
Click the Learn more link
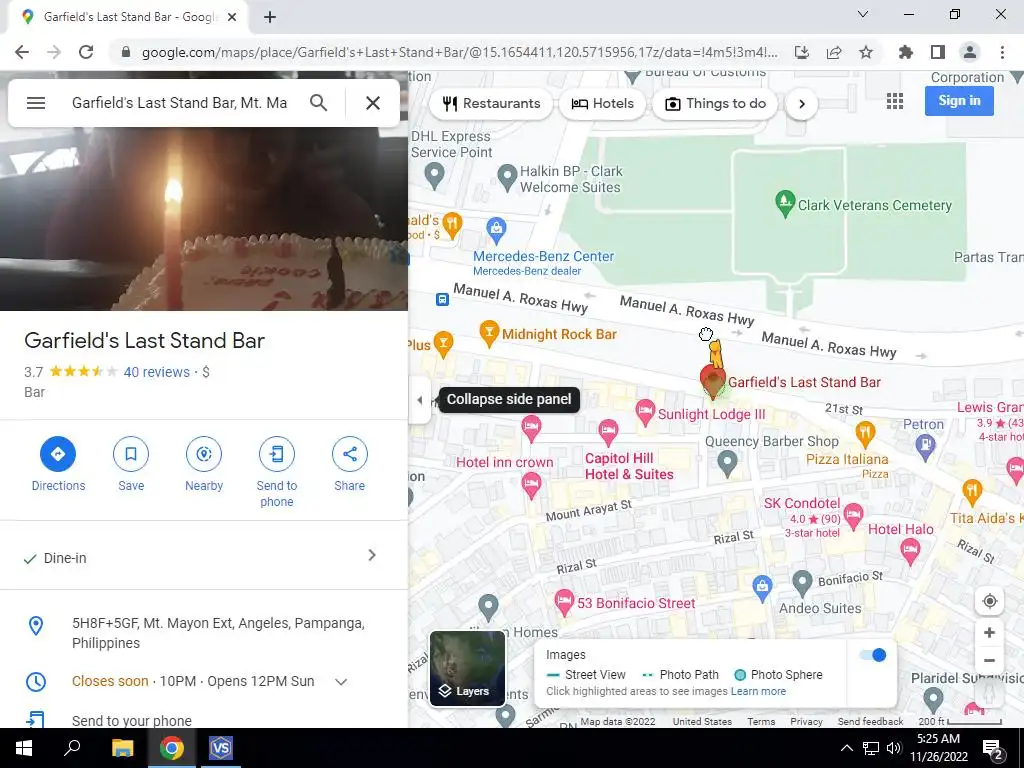pos(758,692)
